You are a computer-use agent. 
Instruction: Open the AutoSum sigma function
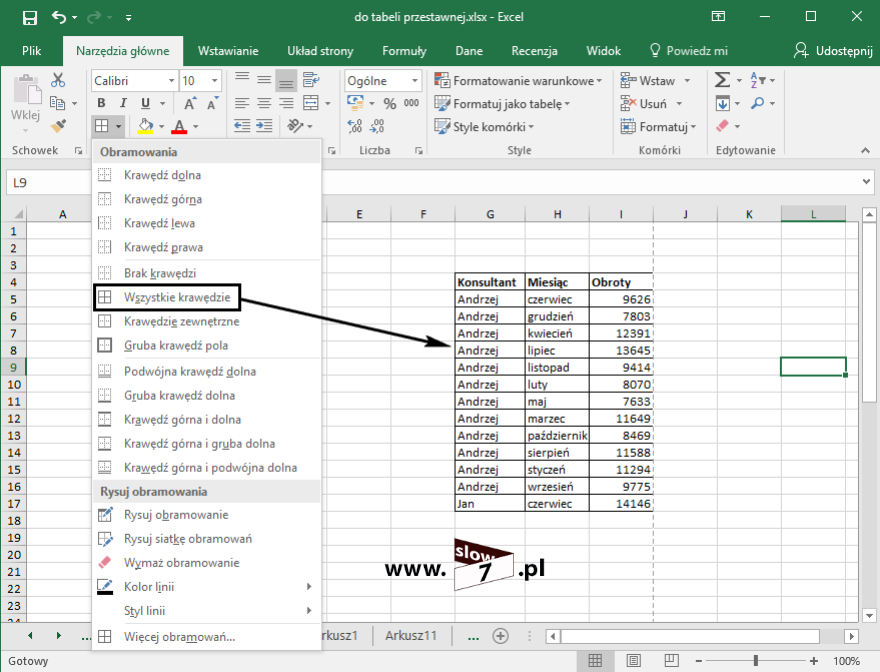click(x=722, y=80)
